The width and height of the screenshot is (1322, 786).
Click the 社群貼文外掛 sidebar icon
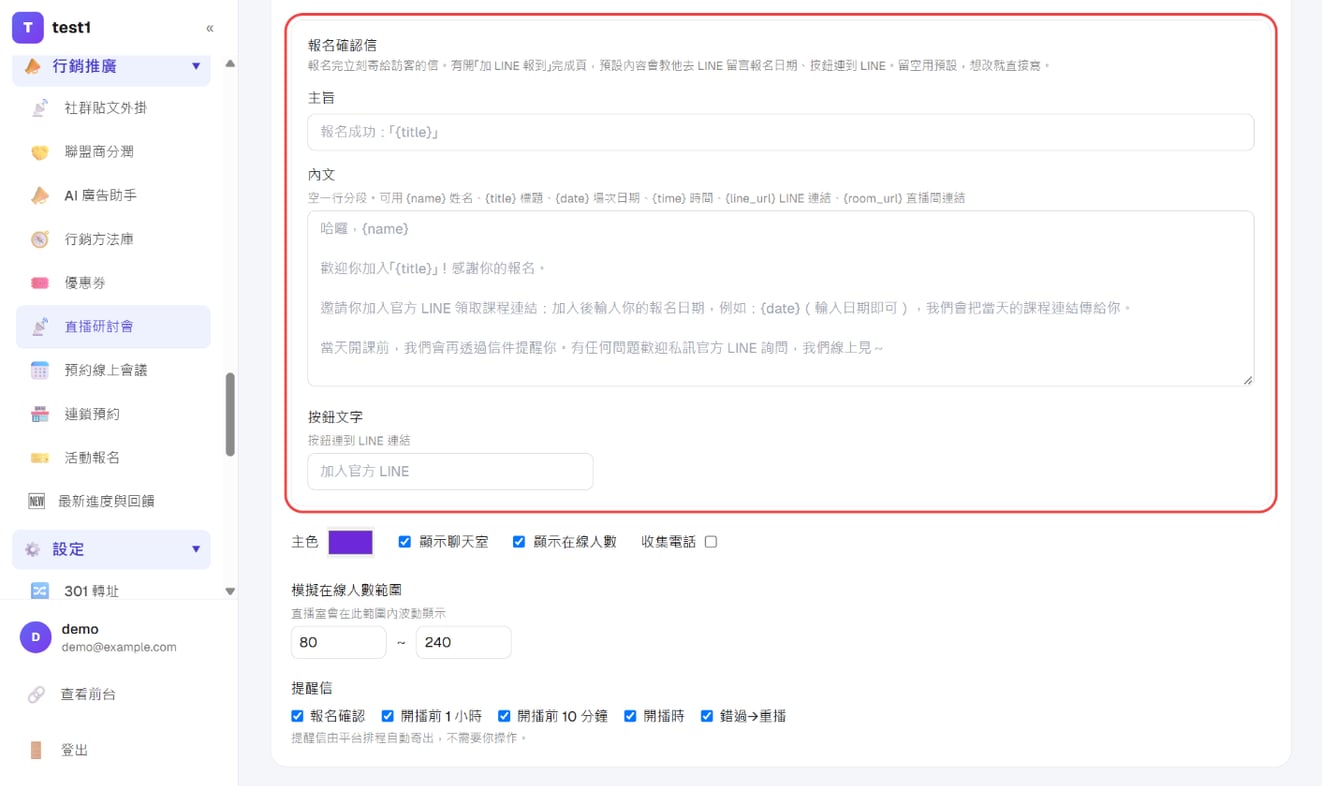click(x=40, y=108)
